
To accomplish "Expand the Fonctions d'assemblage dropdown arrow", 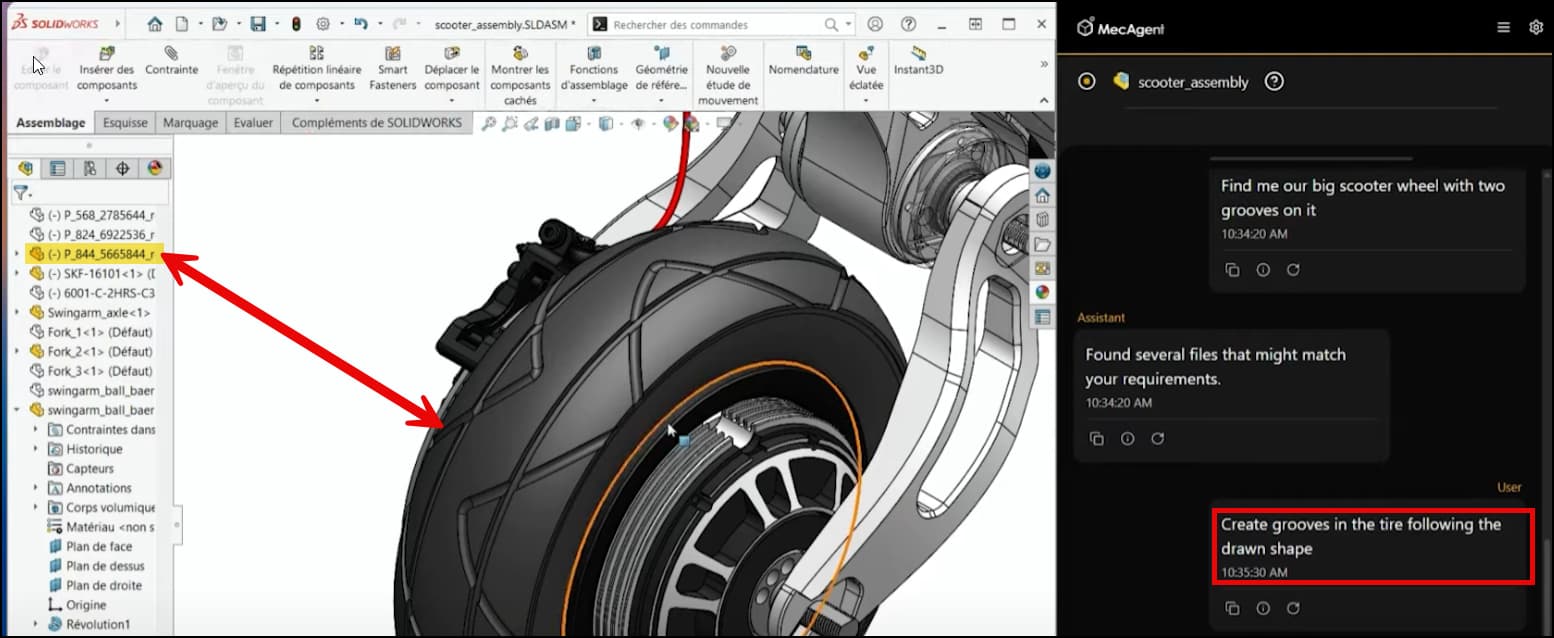I will (594, 100).
